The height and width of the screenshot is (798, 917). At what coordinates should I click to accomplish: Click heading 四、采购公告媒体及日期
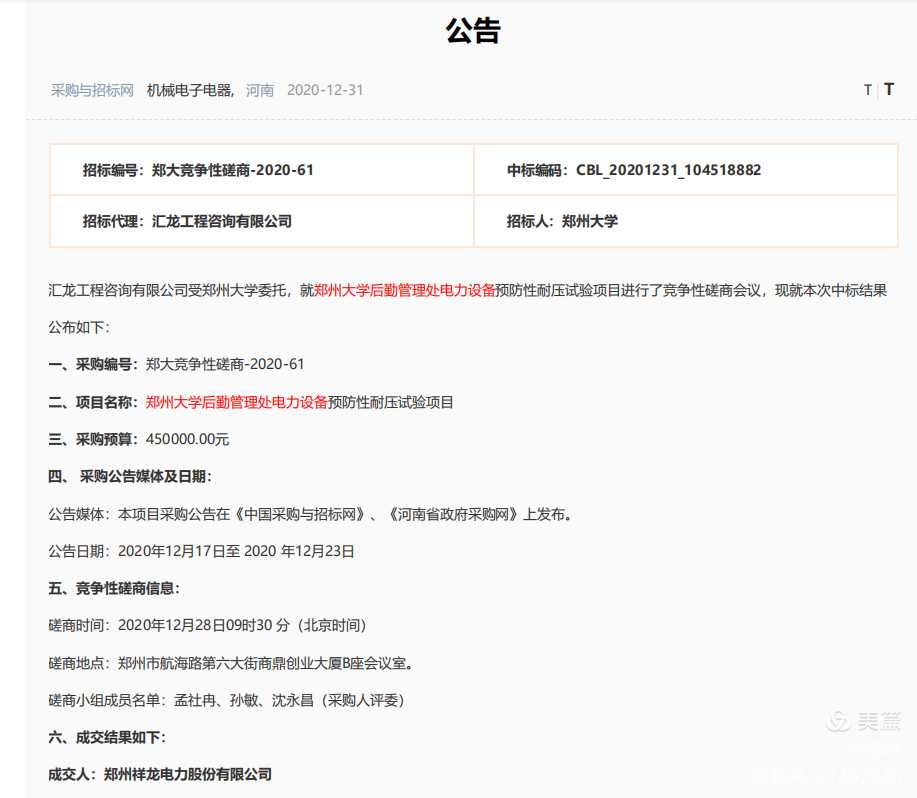tap(130, 476)
